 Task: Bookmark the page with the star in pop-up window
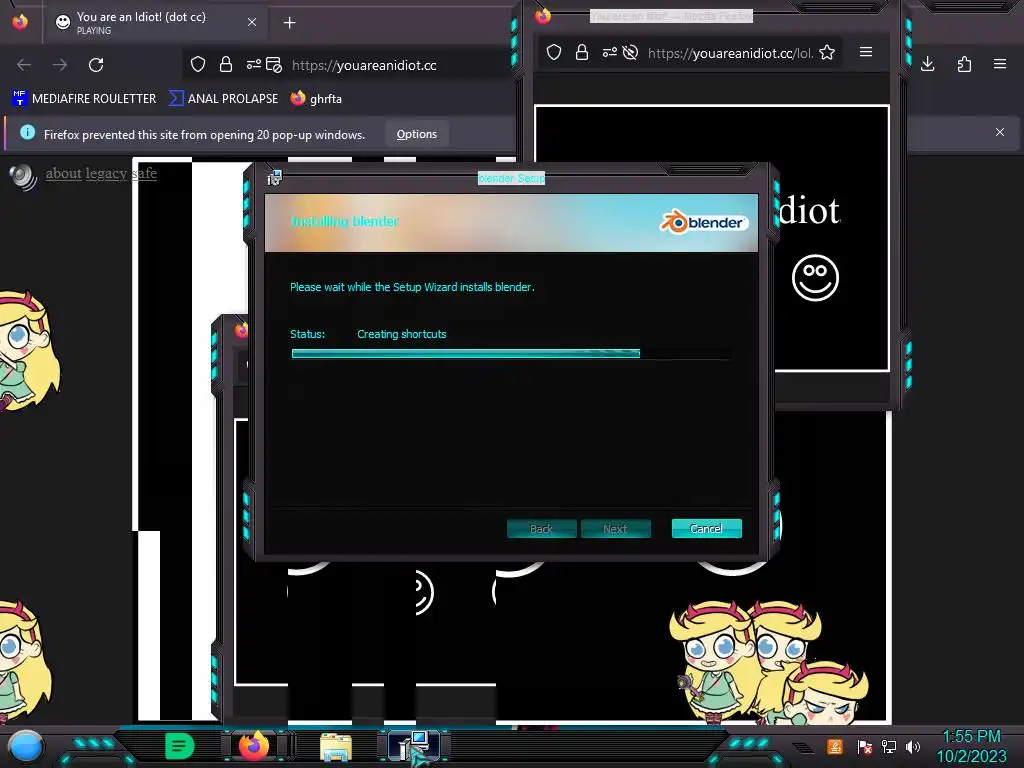click(827, 52)
